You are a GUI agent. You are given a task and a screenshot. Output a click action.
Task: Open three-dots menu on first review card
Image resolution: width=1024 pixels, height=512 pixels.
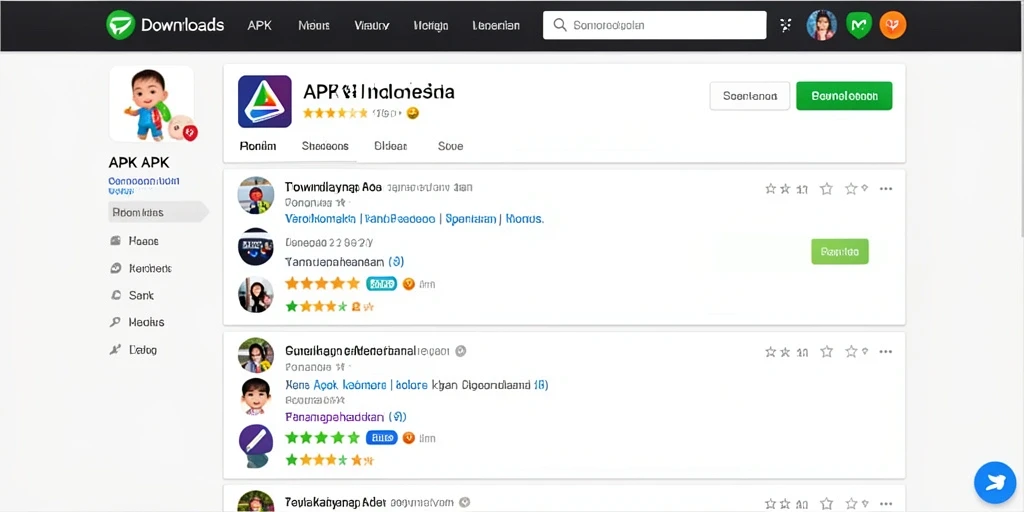point(886,189)
